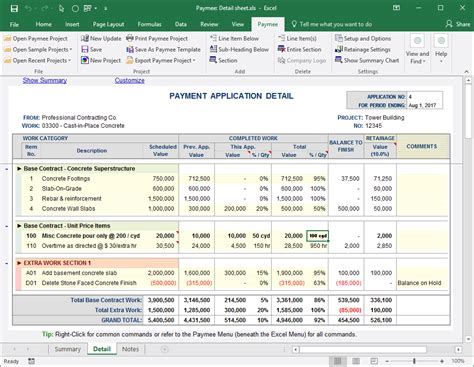This screenshot has height=367, width=474.
Task: Start a New Project
Action: click(x=101, y=61)
